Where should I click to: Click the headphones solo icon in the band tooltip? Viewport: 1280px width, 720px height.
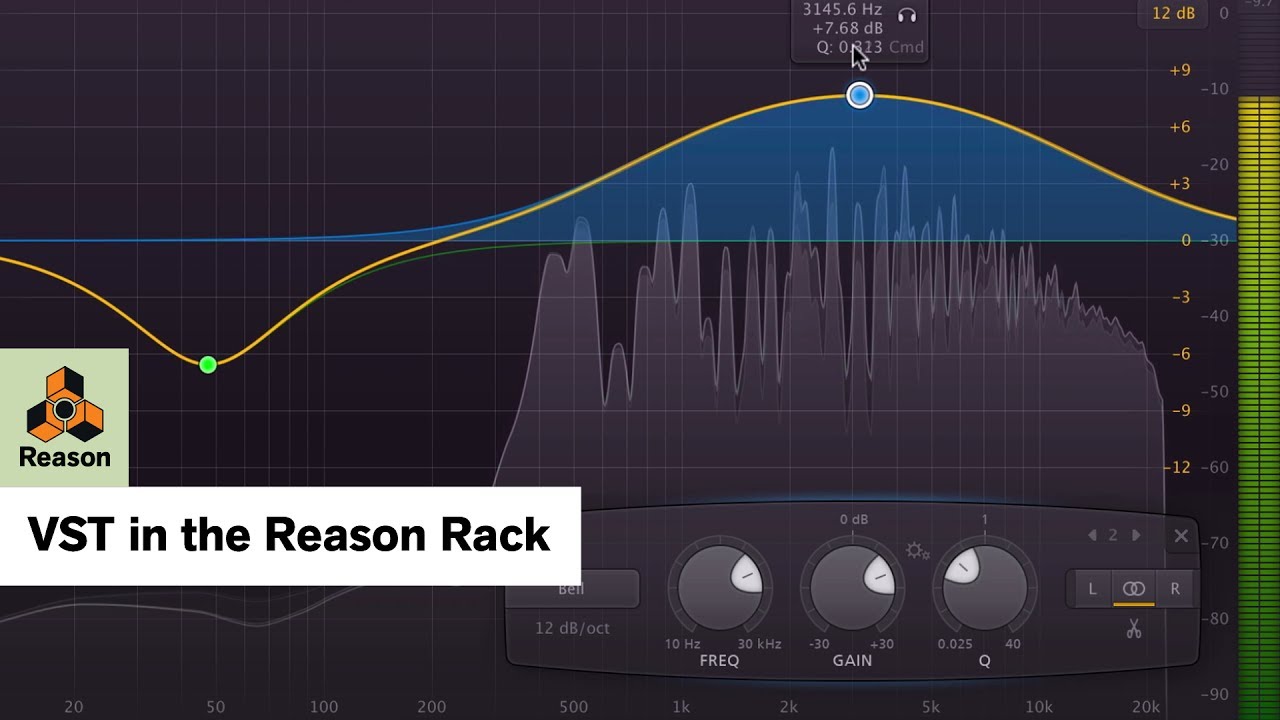click(907, 15)
